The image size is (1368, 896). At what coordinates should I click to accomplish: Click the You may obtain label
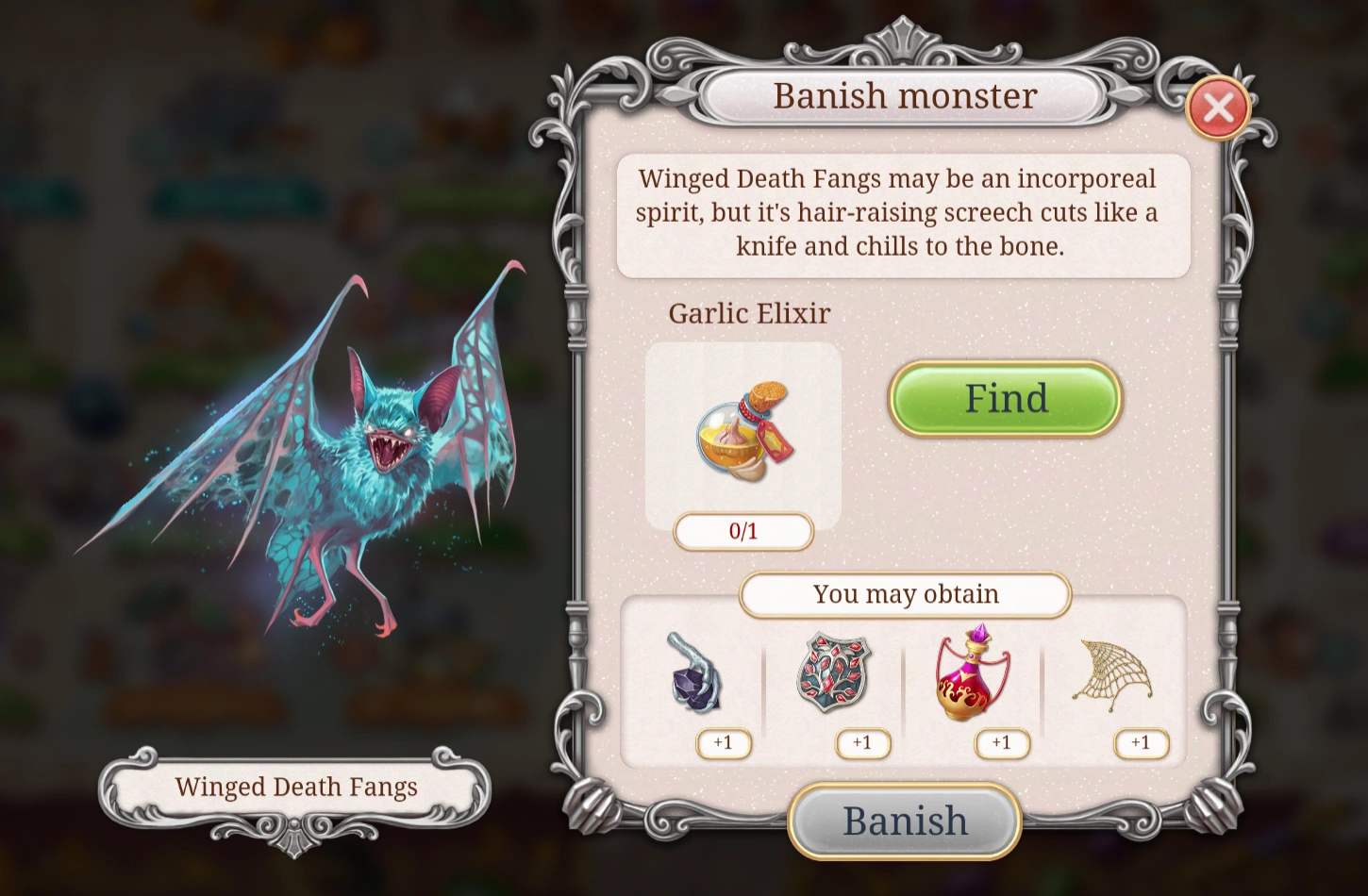[906, 594]
